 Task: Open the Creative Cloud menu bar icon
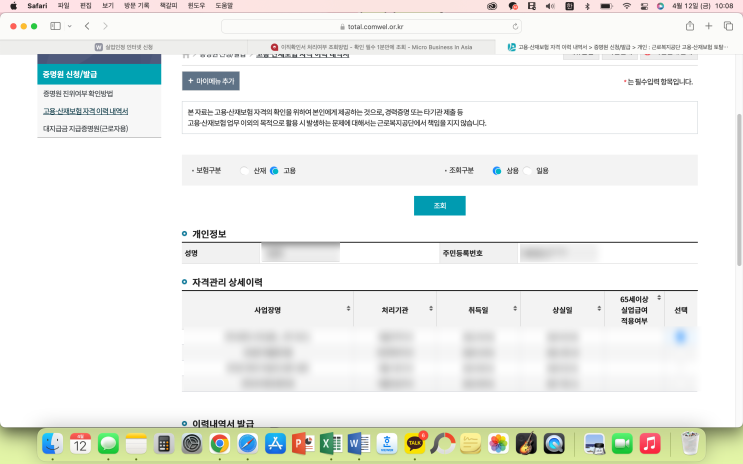tap(492, 6)
